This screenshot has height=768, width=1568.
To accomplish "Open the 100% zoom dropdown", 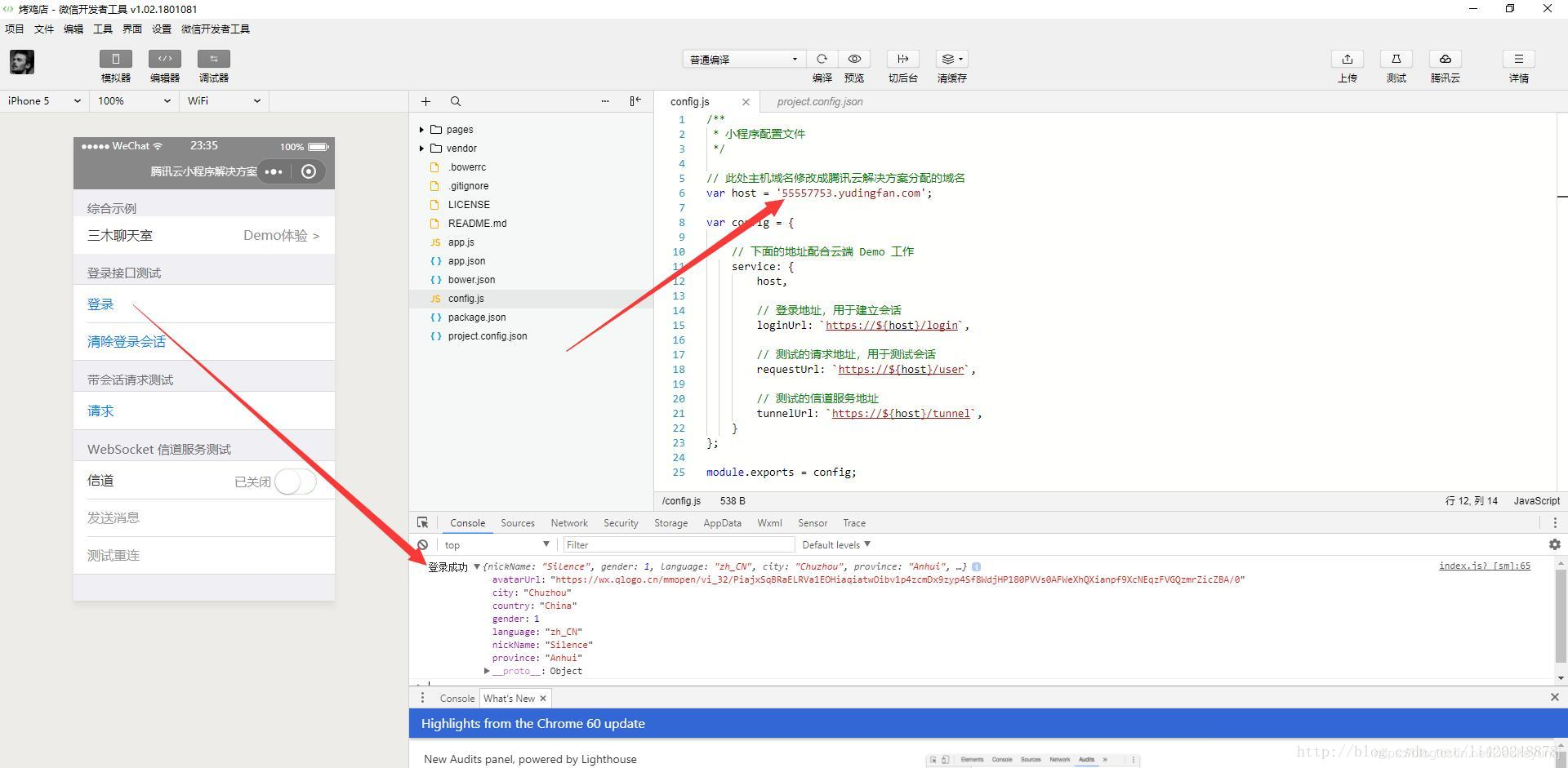I will coord(134,101).
